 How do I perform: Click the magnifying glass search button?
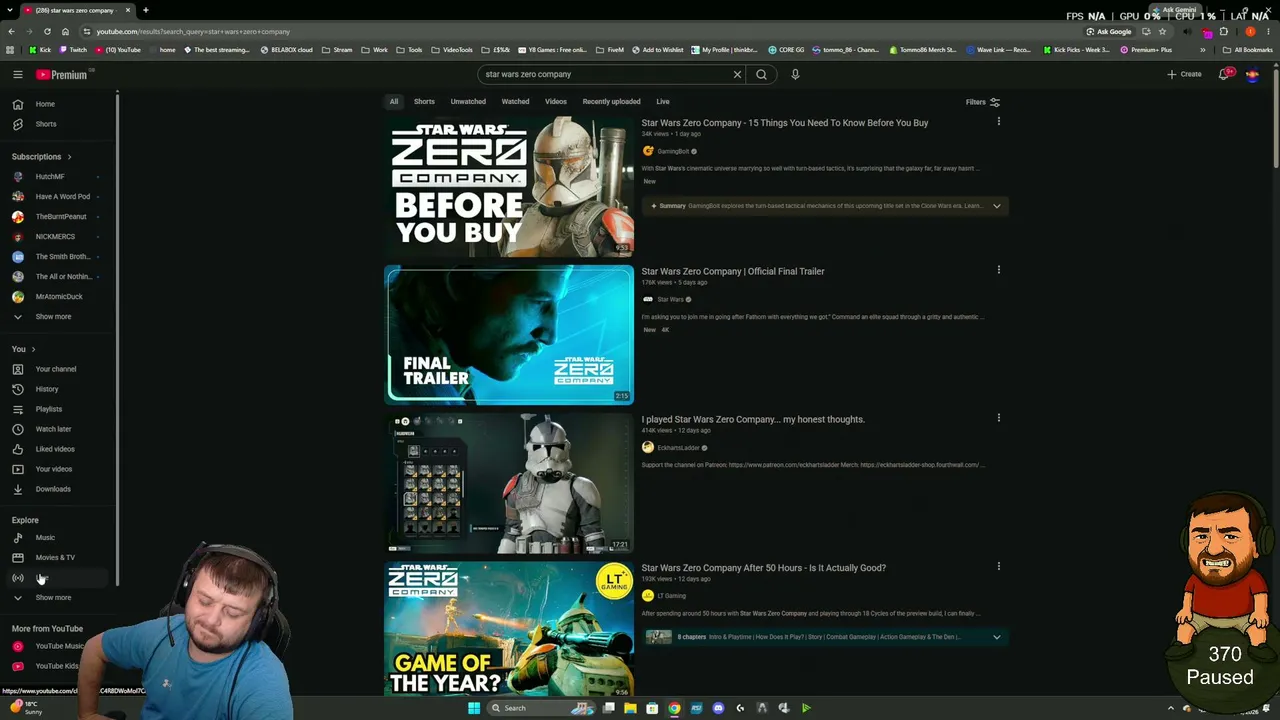(x=762, y=74)
